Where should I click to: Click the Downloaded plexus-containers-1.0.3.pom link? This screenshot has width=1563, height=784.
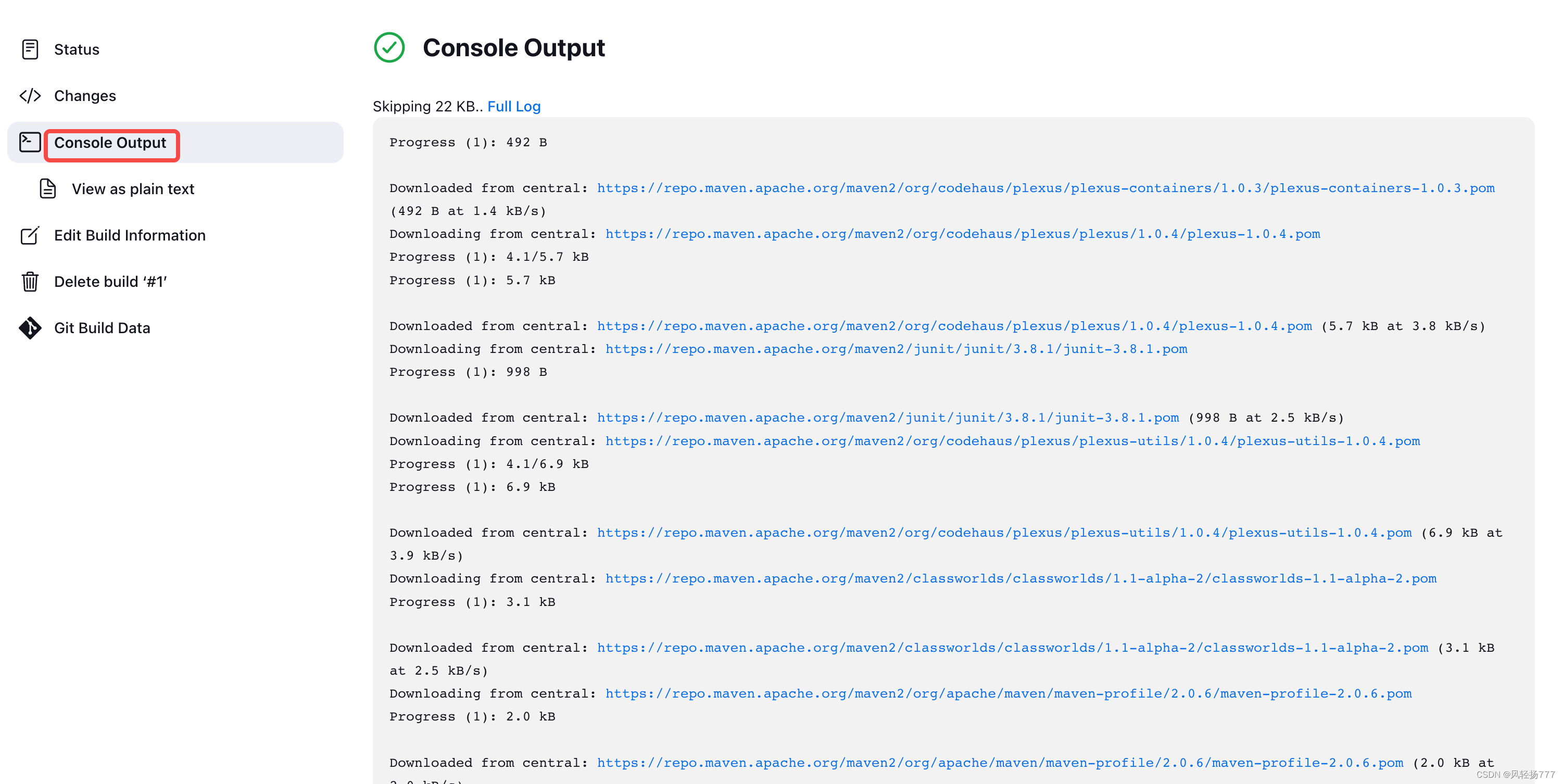coord(1045,188)
